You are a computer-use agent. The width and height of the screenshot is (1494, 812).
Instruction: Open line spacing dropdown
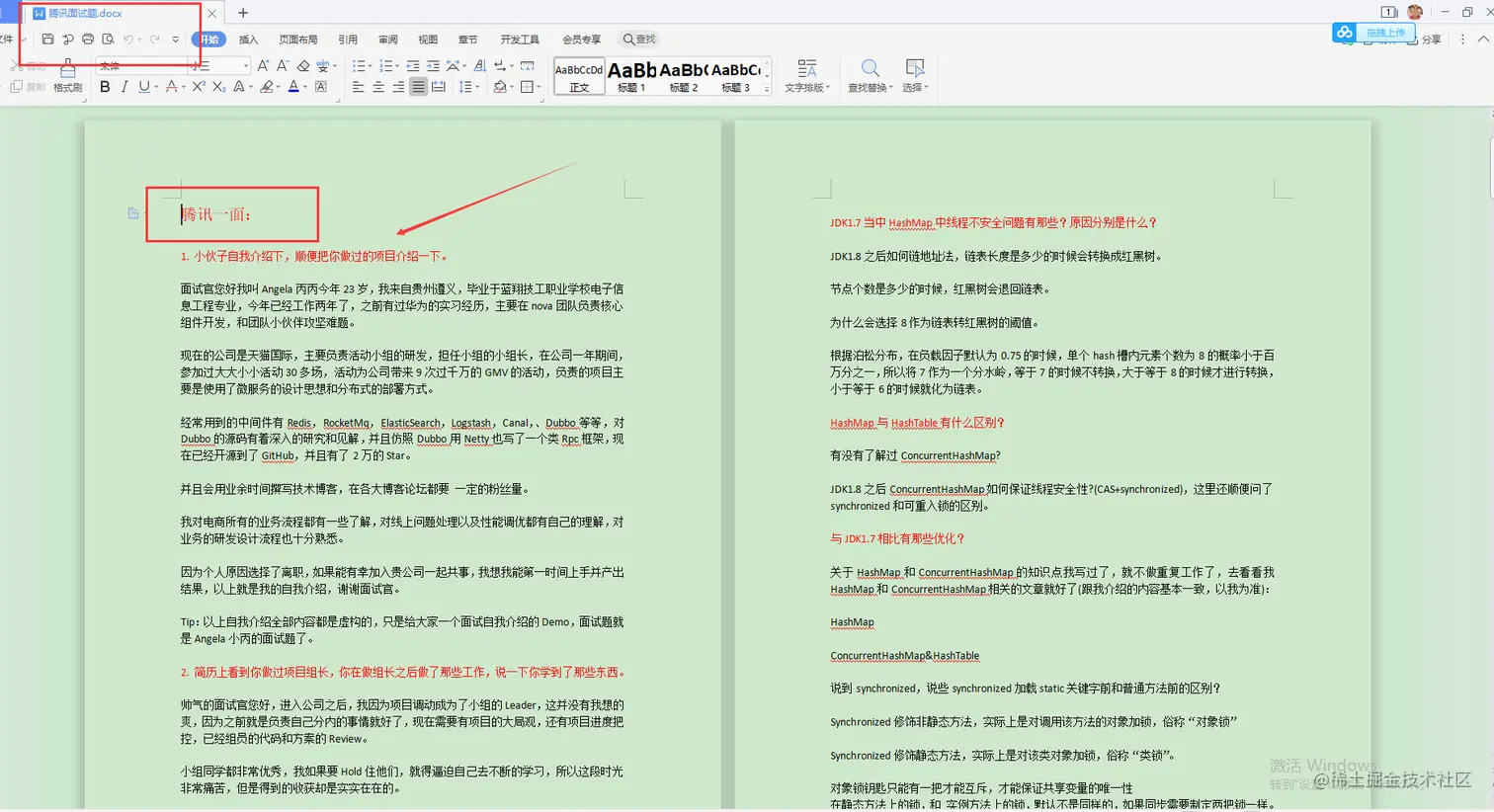[x=469, y=87]
